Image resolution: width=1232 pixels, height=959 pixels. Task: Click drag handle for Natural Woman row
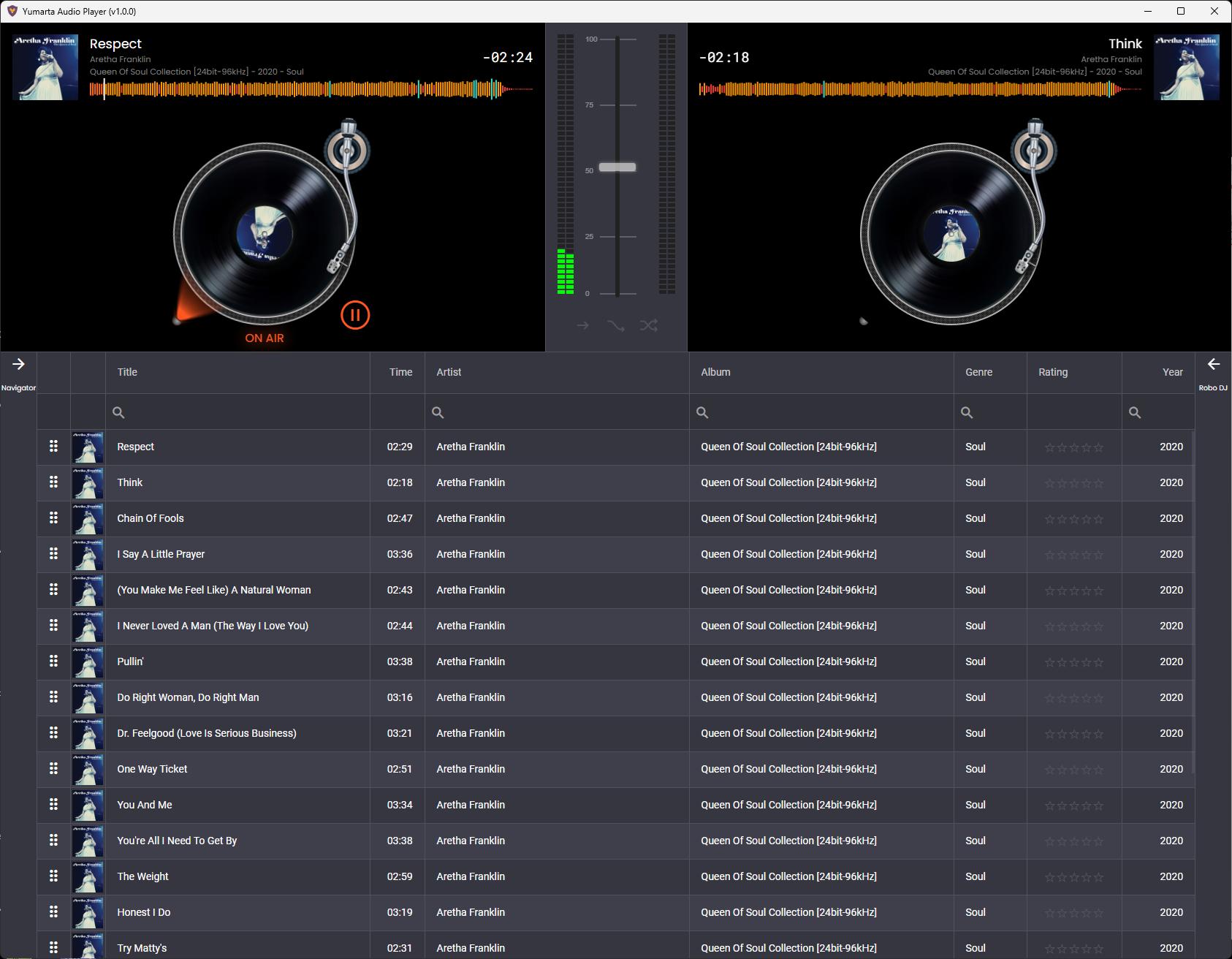[53, 589]
